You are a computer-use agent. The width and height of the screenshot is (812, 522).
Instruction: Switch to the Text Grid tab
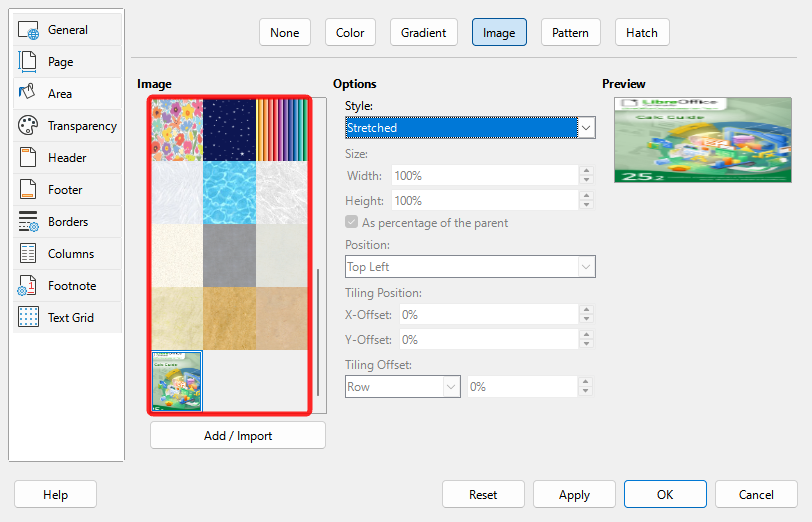(68, 318)
